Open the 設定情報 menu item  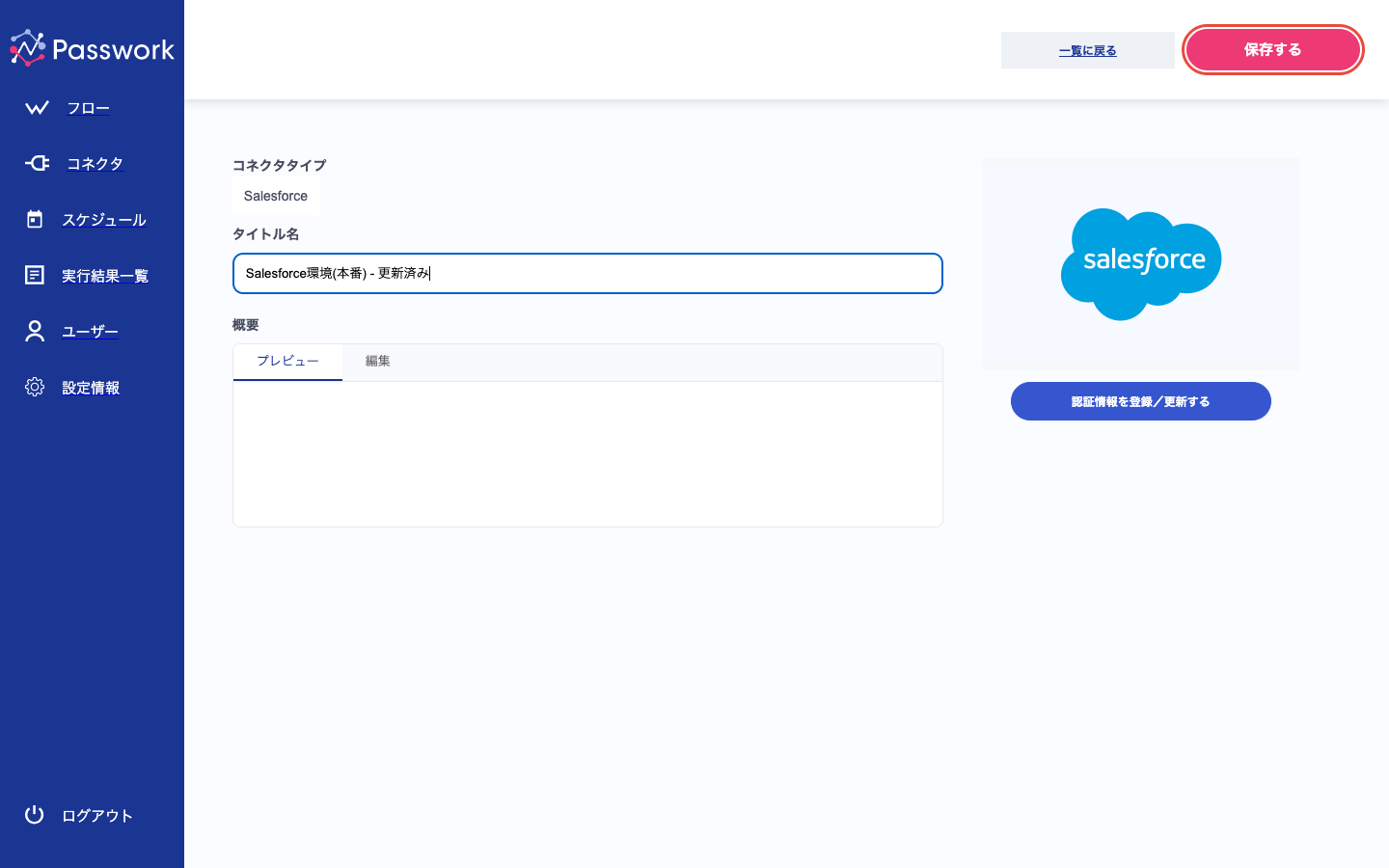[x=91, y=388]
